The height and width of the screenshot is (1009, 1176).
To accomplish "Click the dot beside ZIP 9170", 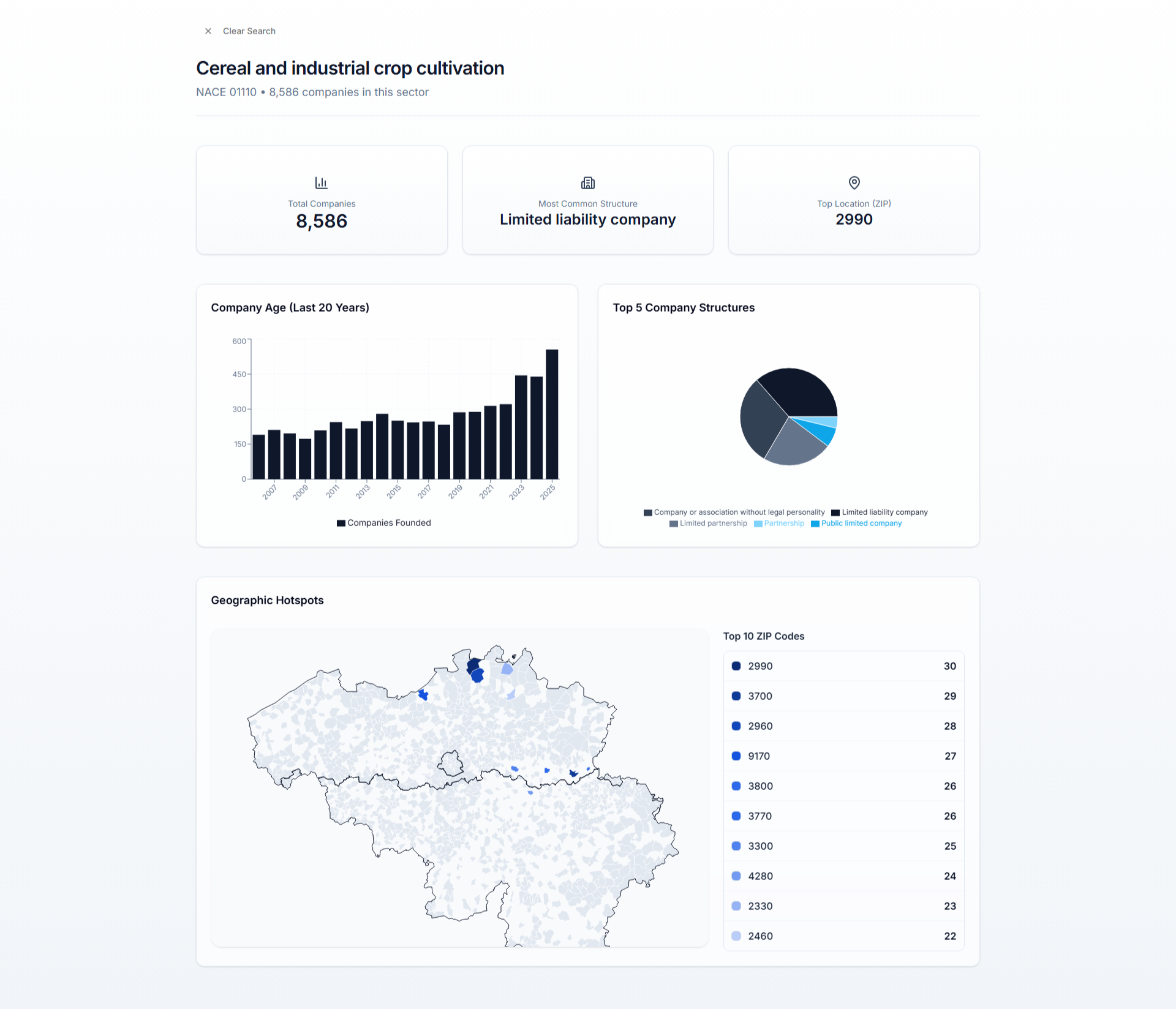I will pyautogui.click(x=736, y=756).
